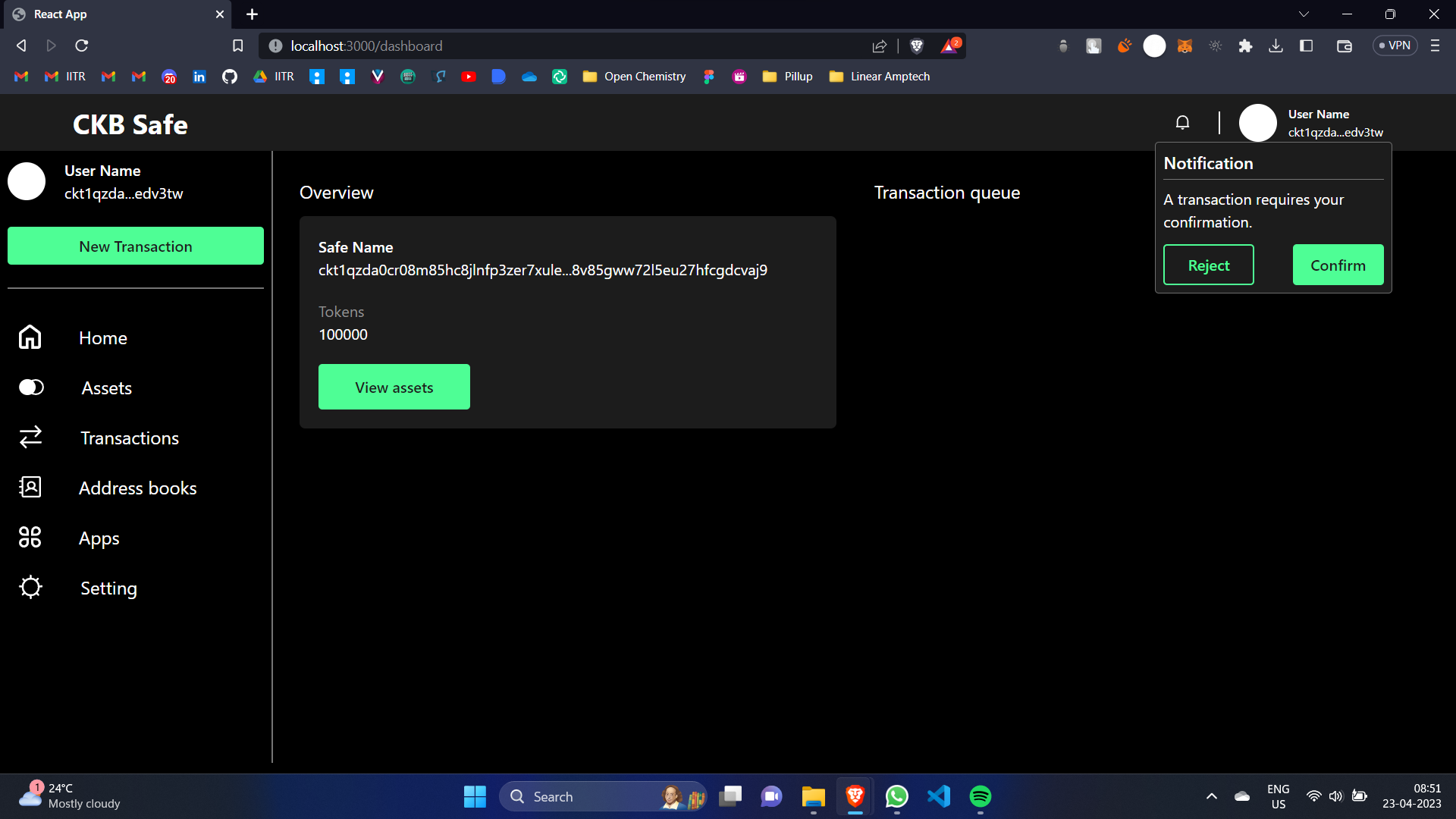Click the New Transaction button
The image size is (1456, 819).
[136, 246]
